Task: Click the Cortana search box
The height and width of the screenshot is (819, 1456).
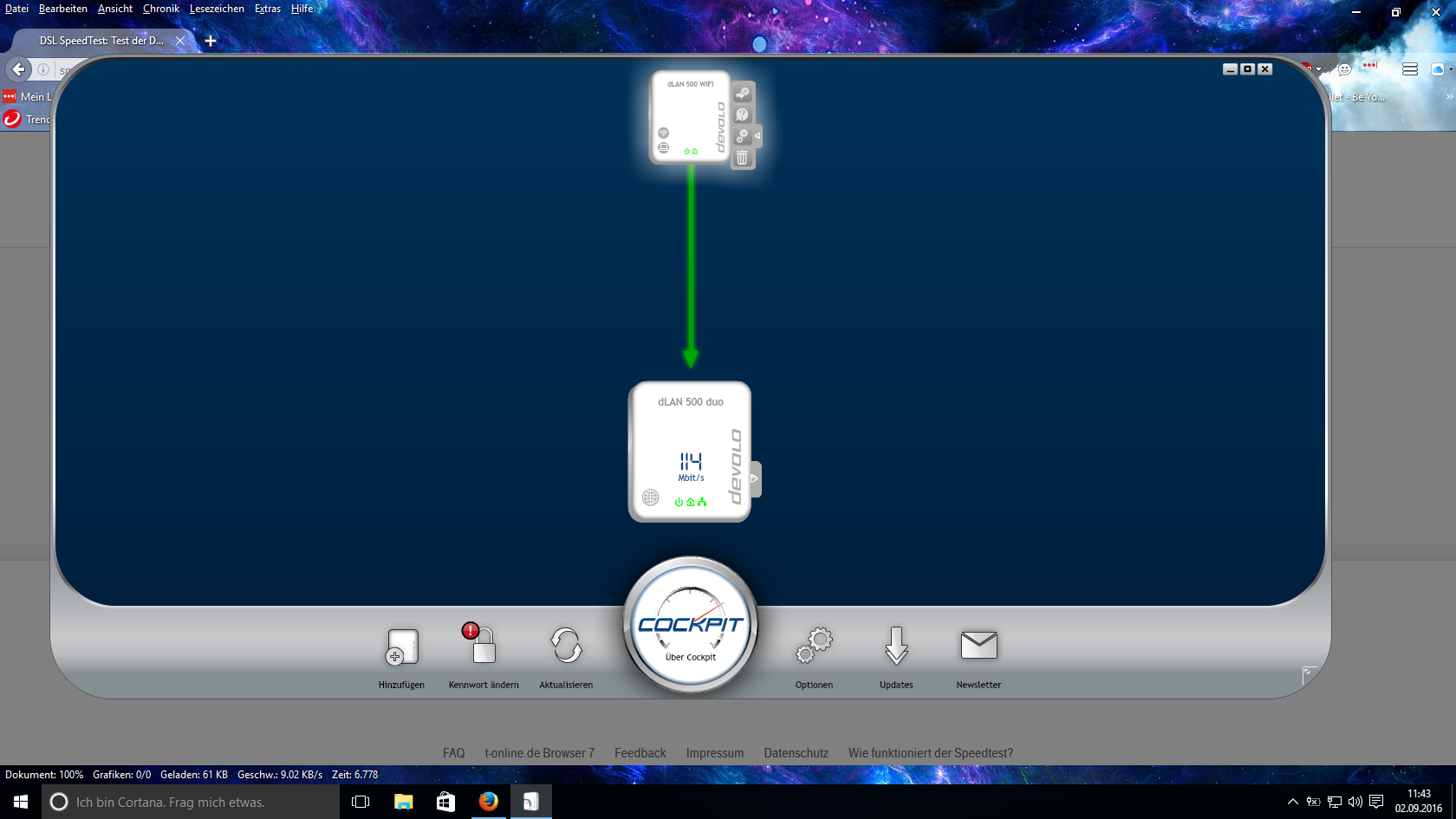Action: click(191, 802)
